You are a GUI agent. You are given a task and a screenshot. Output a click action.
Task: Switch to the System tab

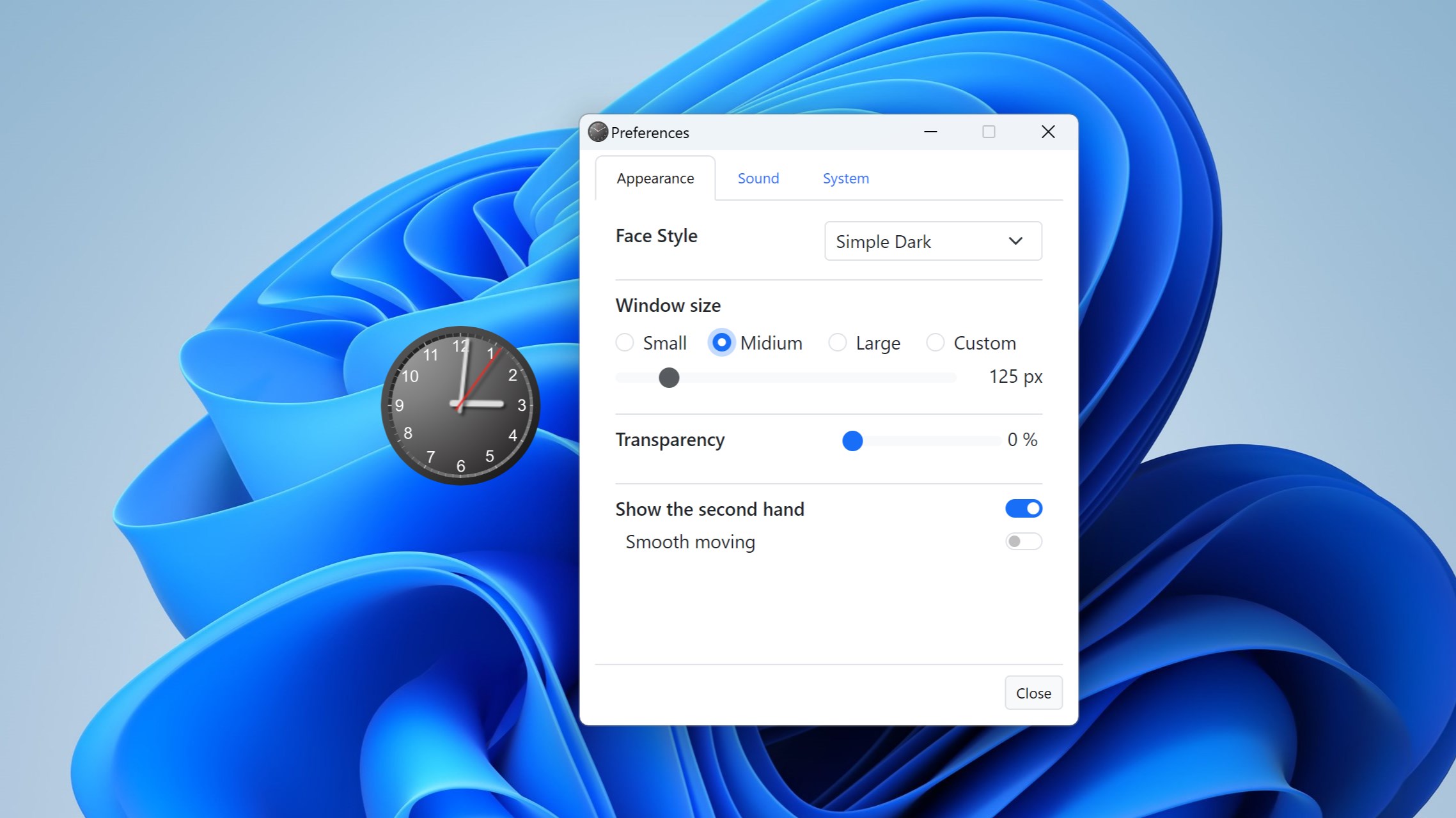[845, 178]
